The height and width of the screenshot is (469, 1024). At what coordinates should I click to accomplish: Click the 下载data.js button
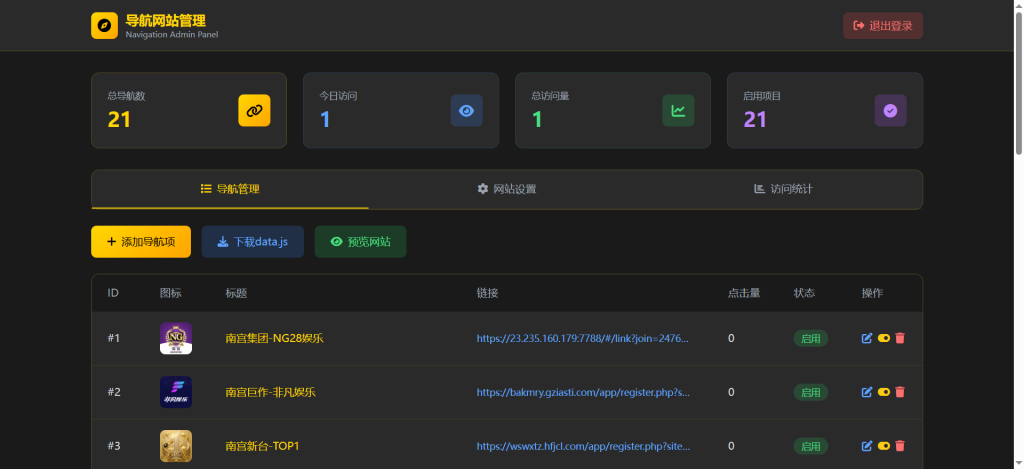[252, 242]
